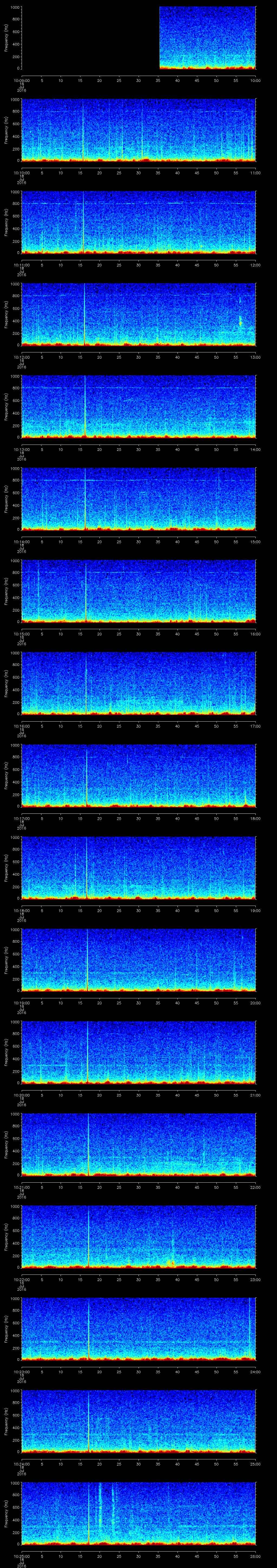Click the 10:13:00 start time label
Screen dimensions: 277x1568
tap(21, 449)
